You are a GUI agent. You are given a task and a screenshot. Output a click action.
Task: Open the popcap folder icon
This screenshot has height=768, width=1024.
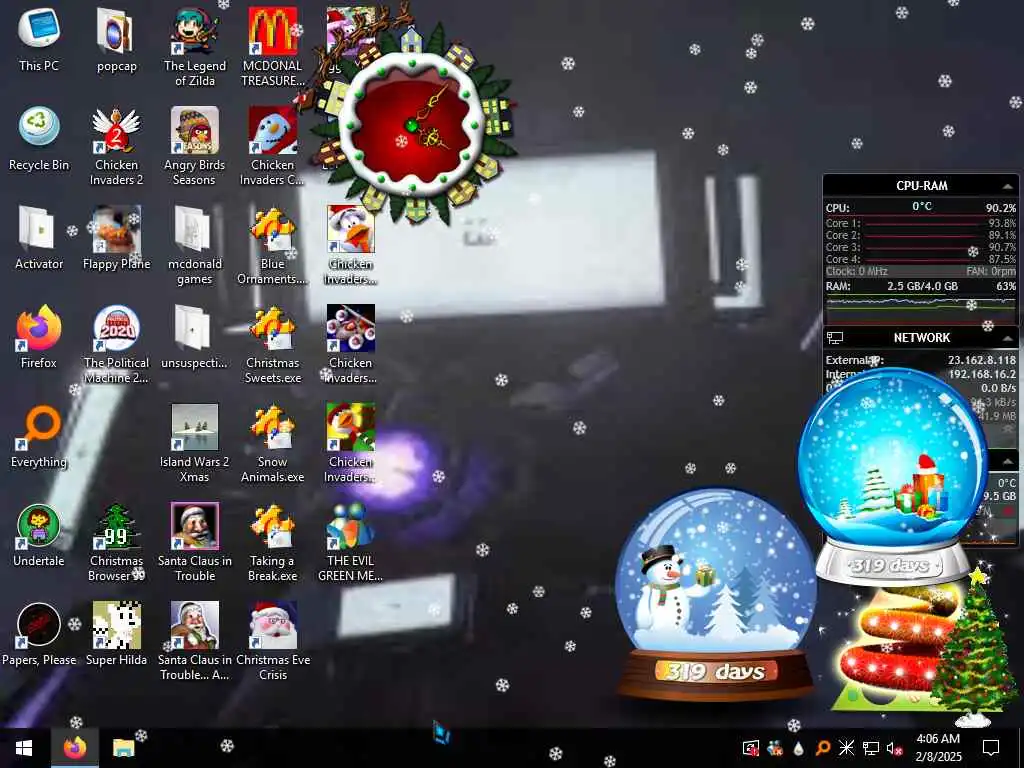116,39
